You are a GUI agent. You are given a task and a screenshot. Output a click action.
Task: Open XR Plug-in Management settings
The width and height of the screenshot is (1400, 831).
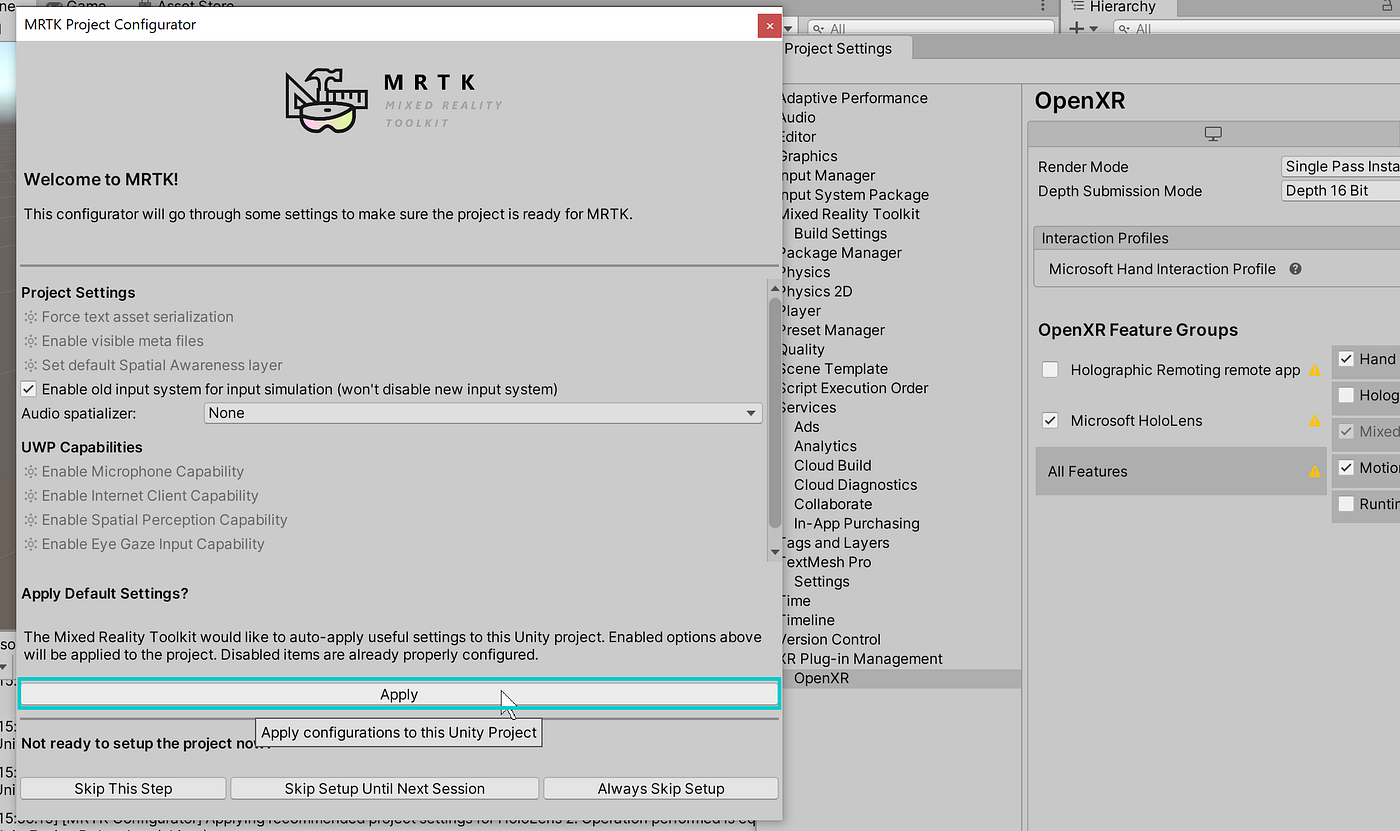pos(862,659)
